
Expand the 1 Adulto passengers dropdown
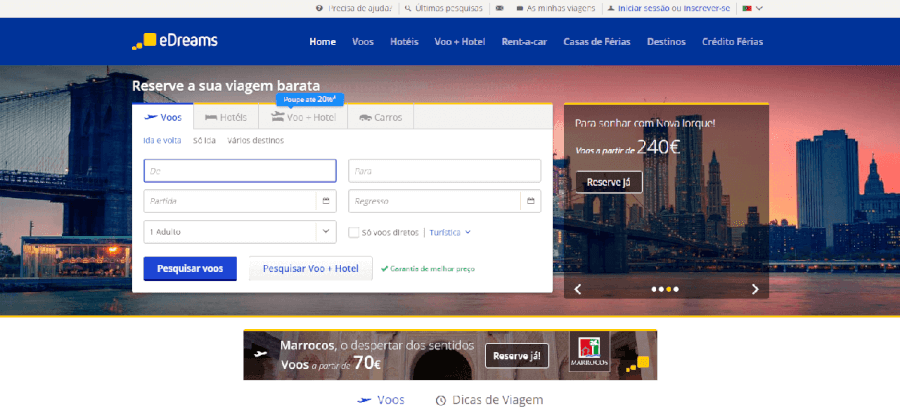[x=325, y=232]
